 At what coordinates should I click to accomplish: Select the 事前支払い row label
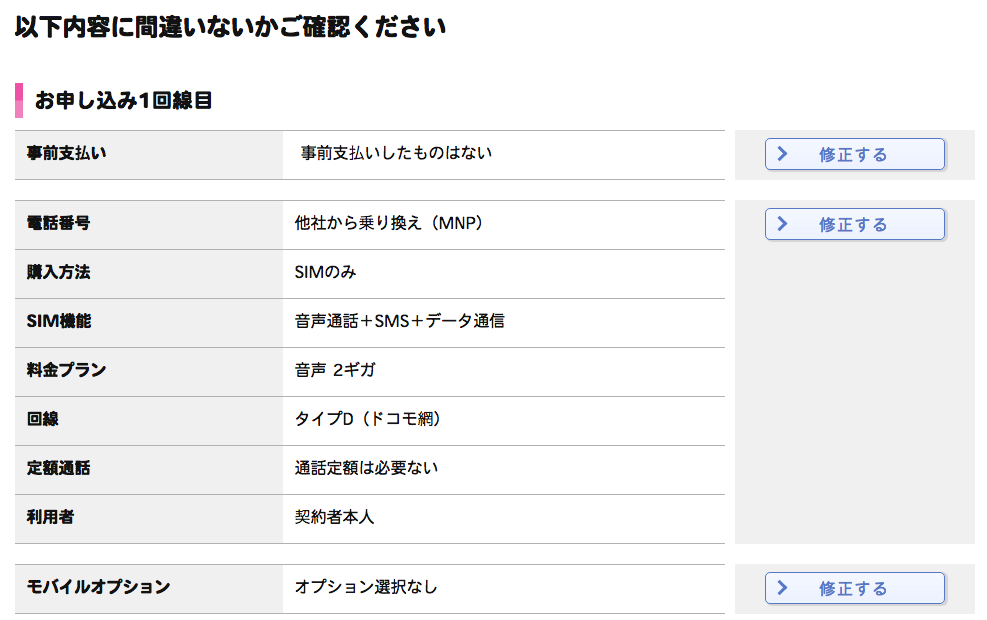click(x=66, y=153)
